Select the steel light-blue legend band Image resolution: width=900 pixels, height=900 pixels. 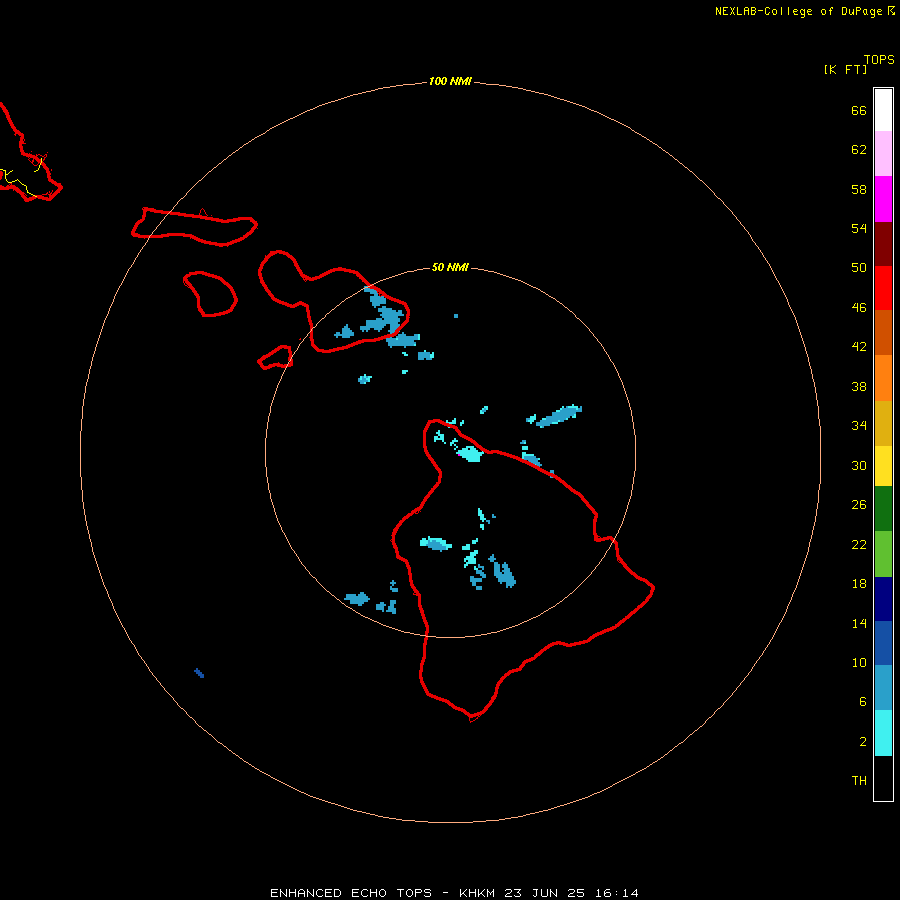coord(883,688)
